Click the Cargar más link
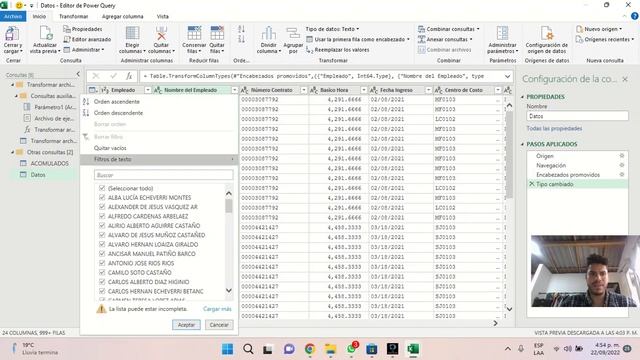640x360 pixels. point(217,309)
